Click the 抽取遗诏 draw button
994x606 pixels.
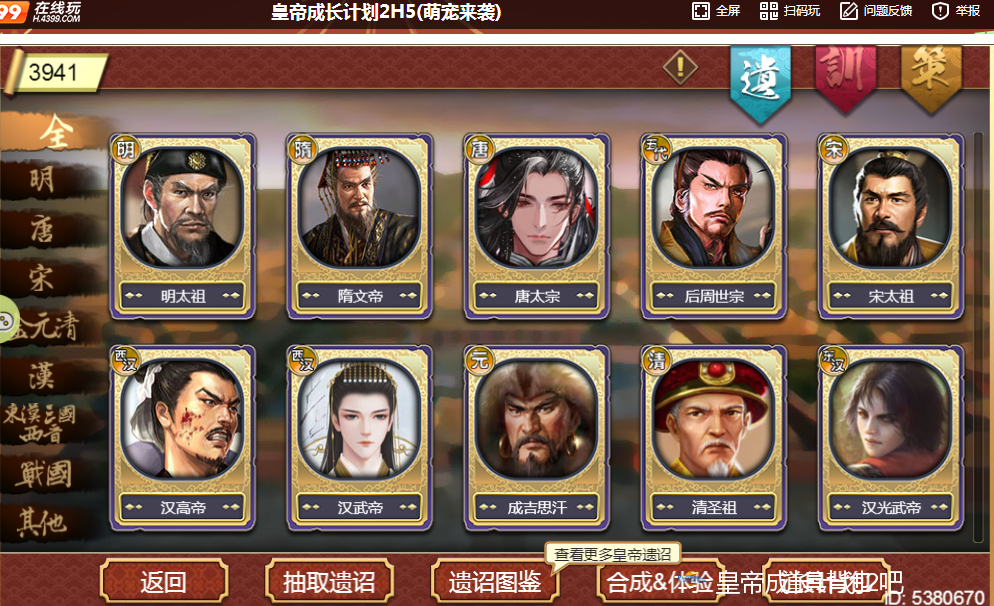tap(329, 581)
